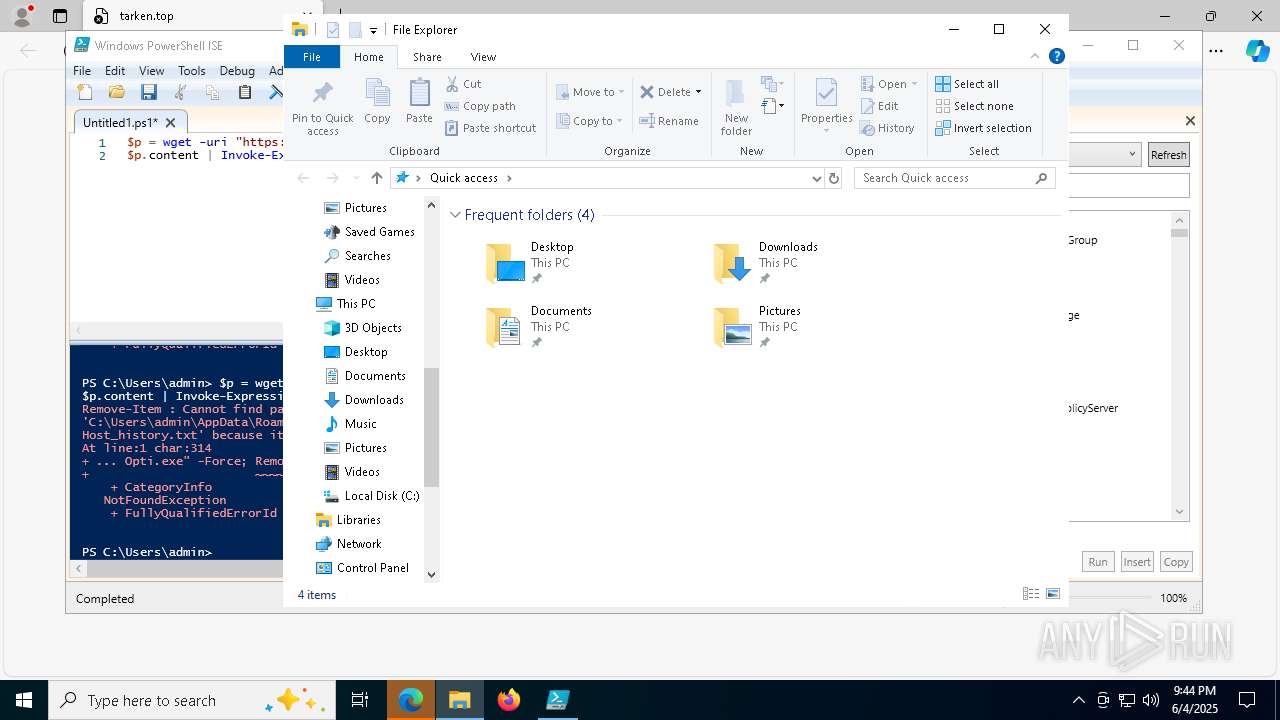Switch to the Share ribbon tab
This screenshot has width=1280, height=720.
pos(427,57)
